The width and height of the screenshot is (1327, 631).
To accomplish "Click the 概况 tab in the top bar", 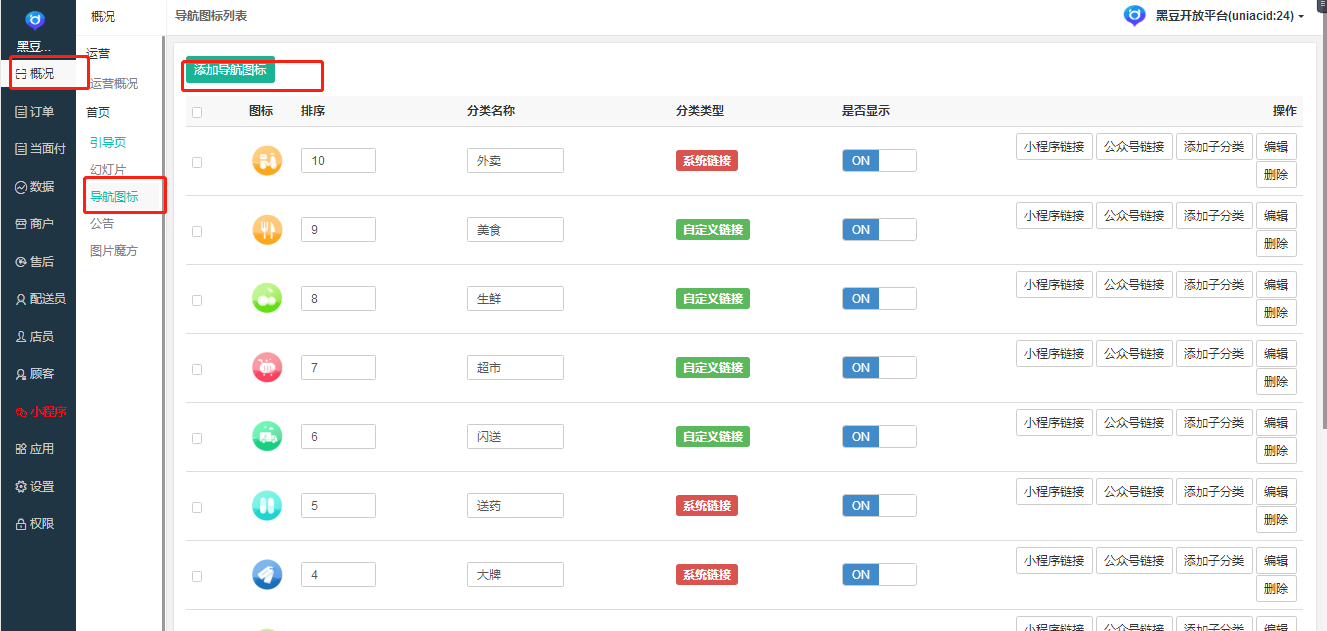I will coord(104,16).
